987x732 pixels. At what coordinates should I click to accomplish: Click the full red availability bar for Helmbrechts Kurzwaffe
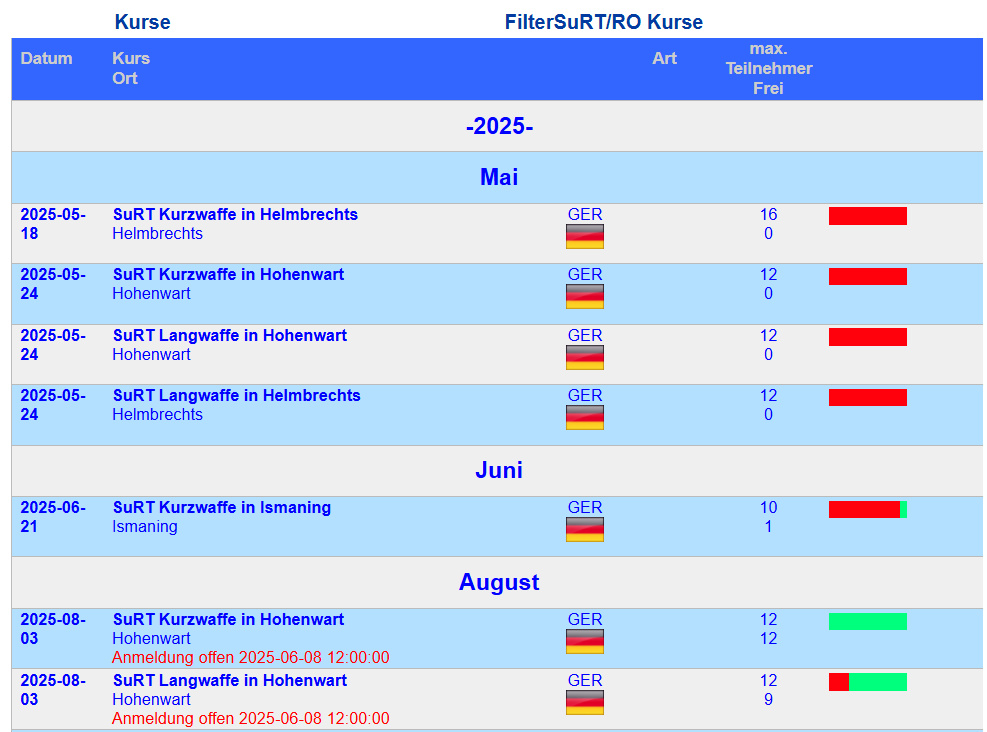point(868,216)
